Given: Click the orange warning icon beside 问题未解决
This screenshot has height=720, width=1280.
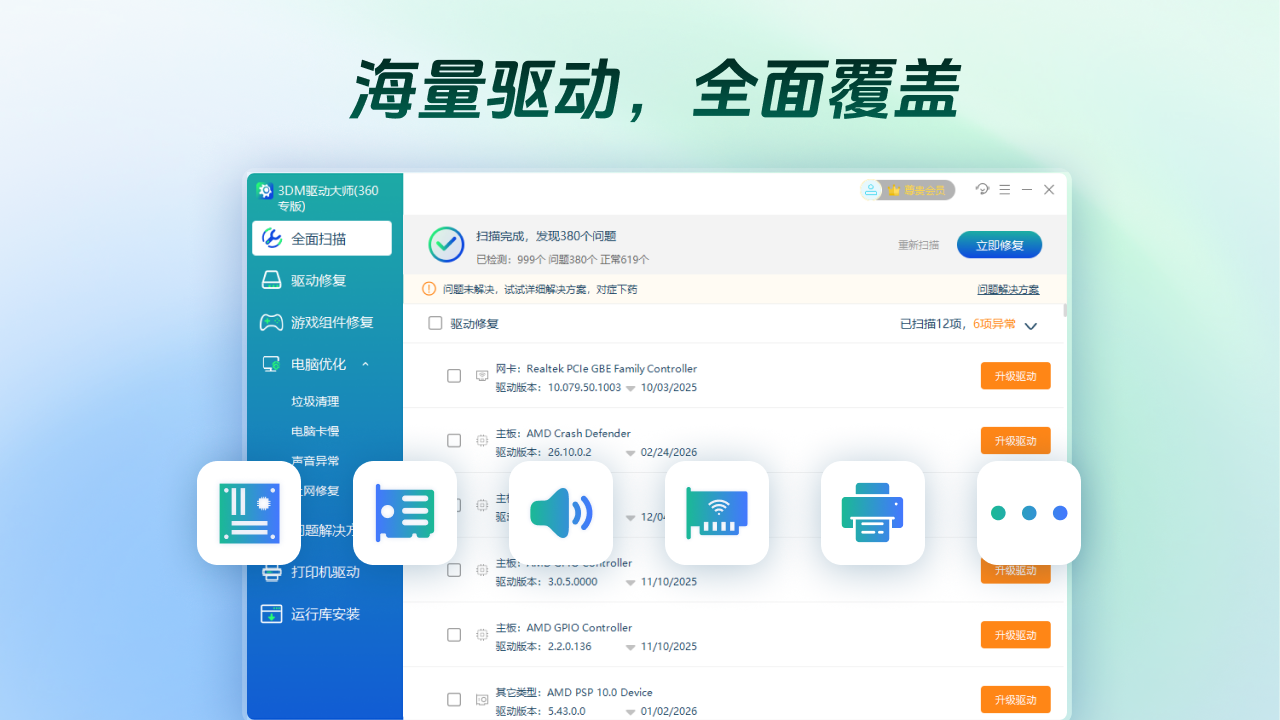Looking at the screenshot, I should 429,289.
